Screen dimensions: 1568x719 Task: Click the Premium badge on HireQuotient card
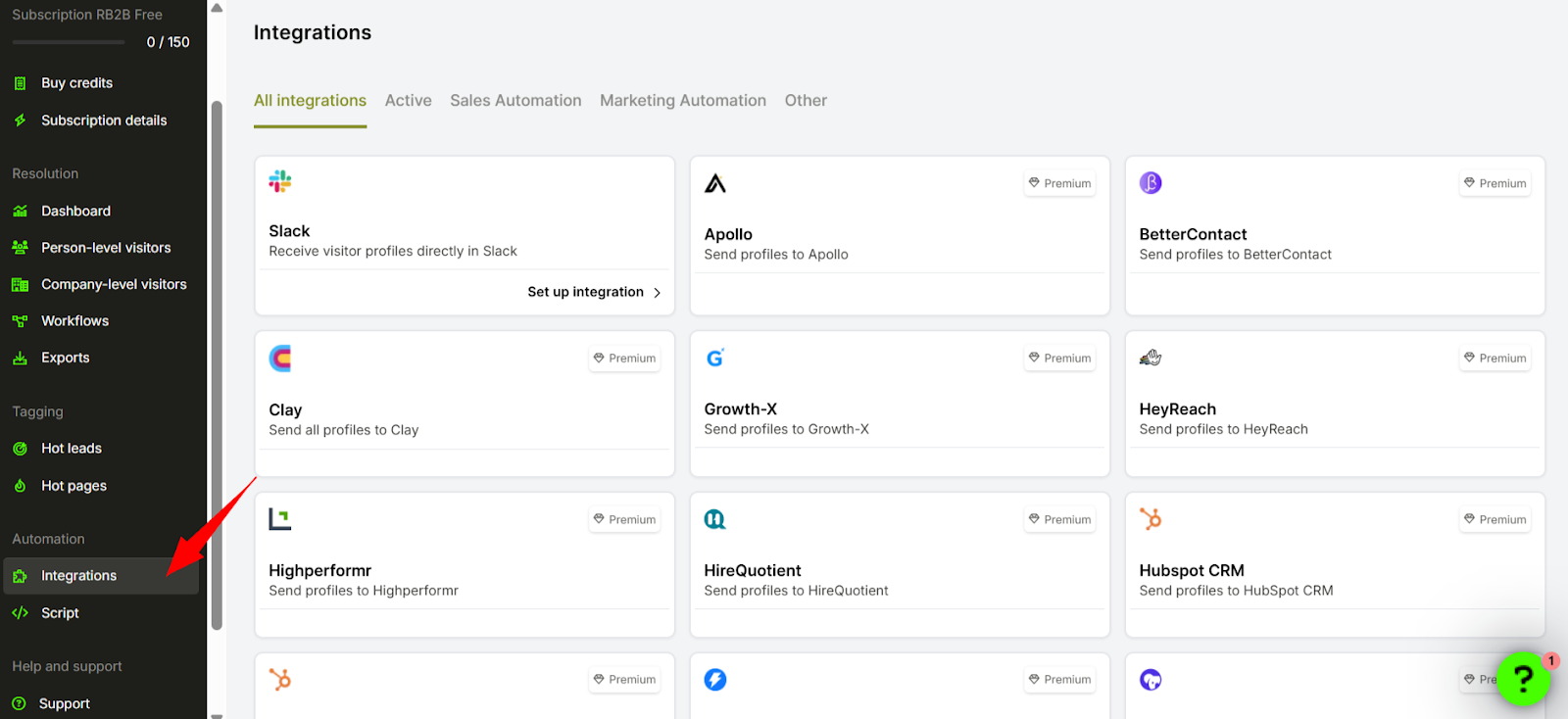coord(1059,519)
